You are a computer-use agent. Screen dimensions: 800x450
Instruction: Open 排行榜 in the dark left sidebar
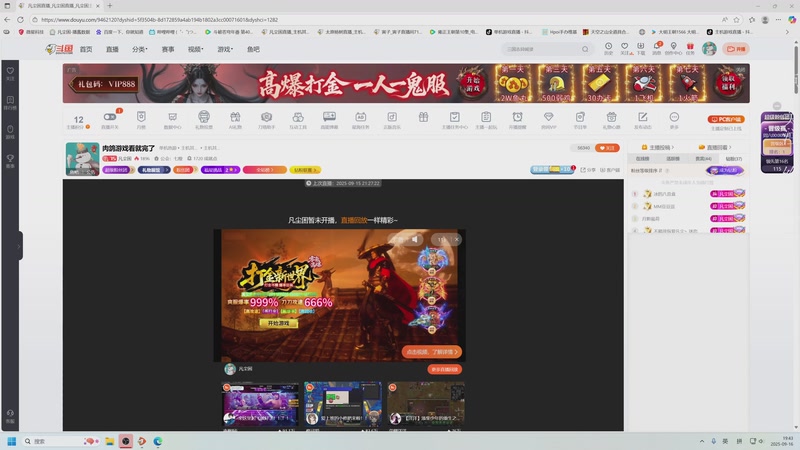click(x=10, y=103)
